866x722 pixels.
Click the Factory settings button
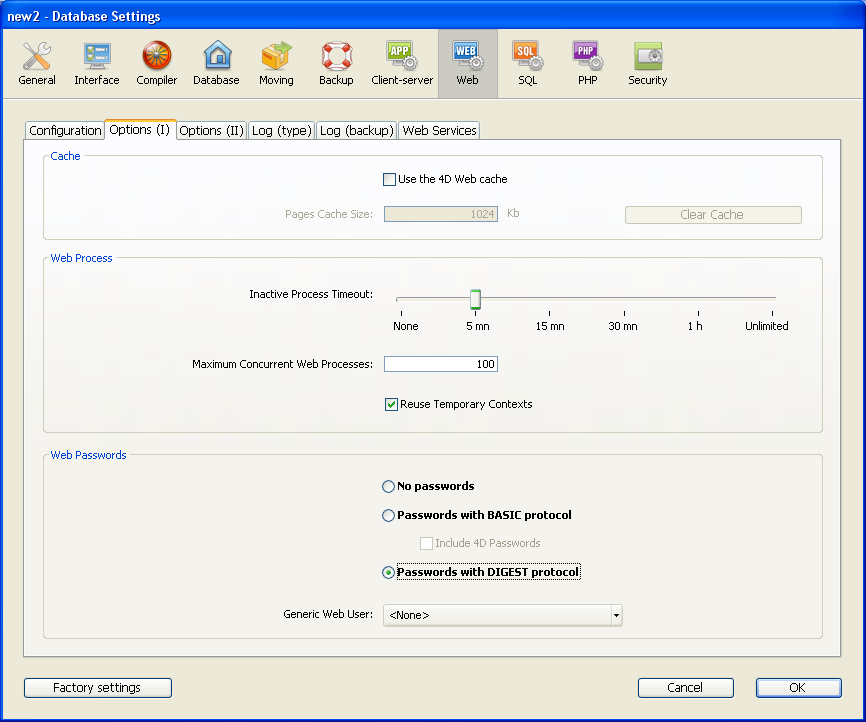[x=97, y=688]
